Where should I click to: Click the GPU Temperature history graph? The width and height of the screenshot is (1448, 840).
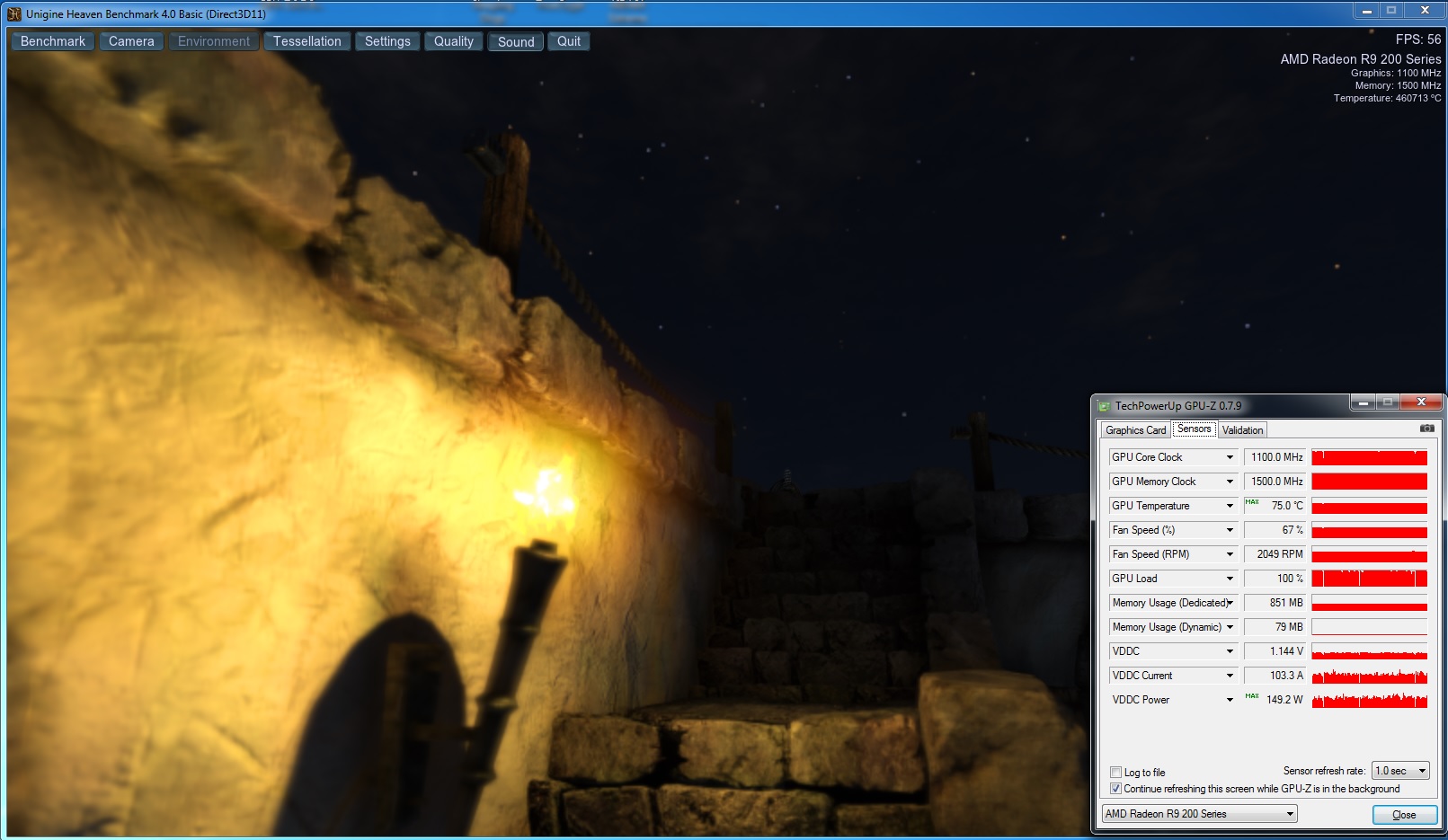1369,506
